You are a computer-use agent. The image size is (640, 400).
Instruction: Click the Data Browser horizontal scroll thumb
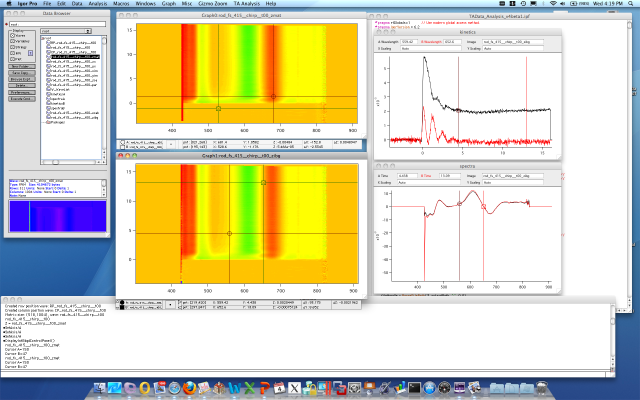(x=56, y=162)
